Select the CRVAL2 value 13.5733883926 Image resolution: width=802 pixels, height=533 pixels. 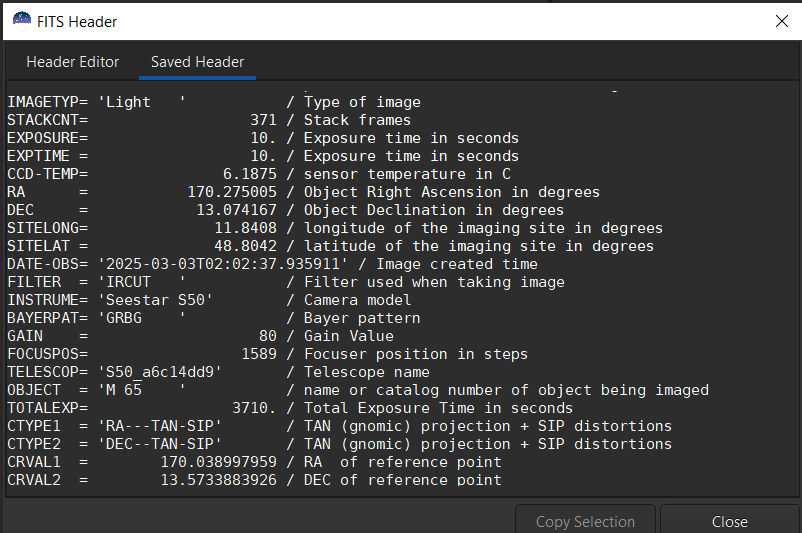point(218,480)
